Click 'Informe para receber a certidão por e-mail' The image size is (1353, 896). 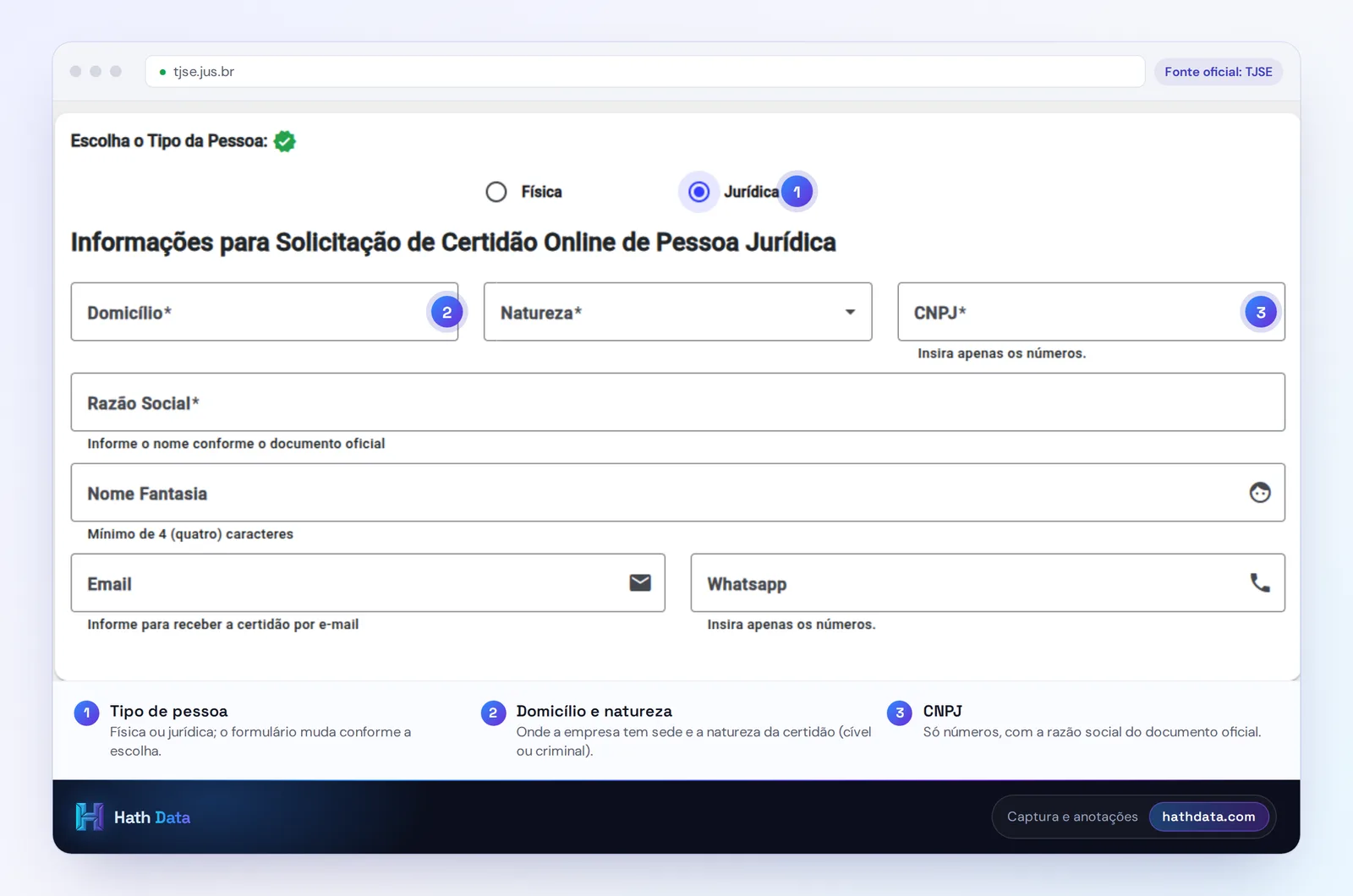[223, 625]
